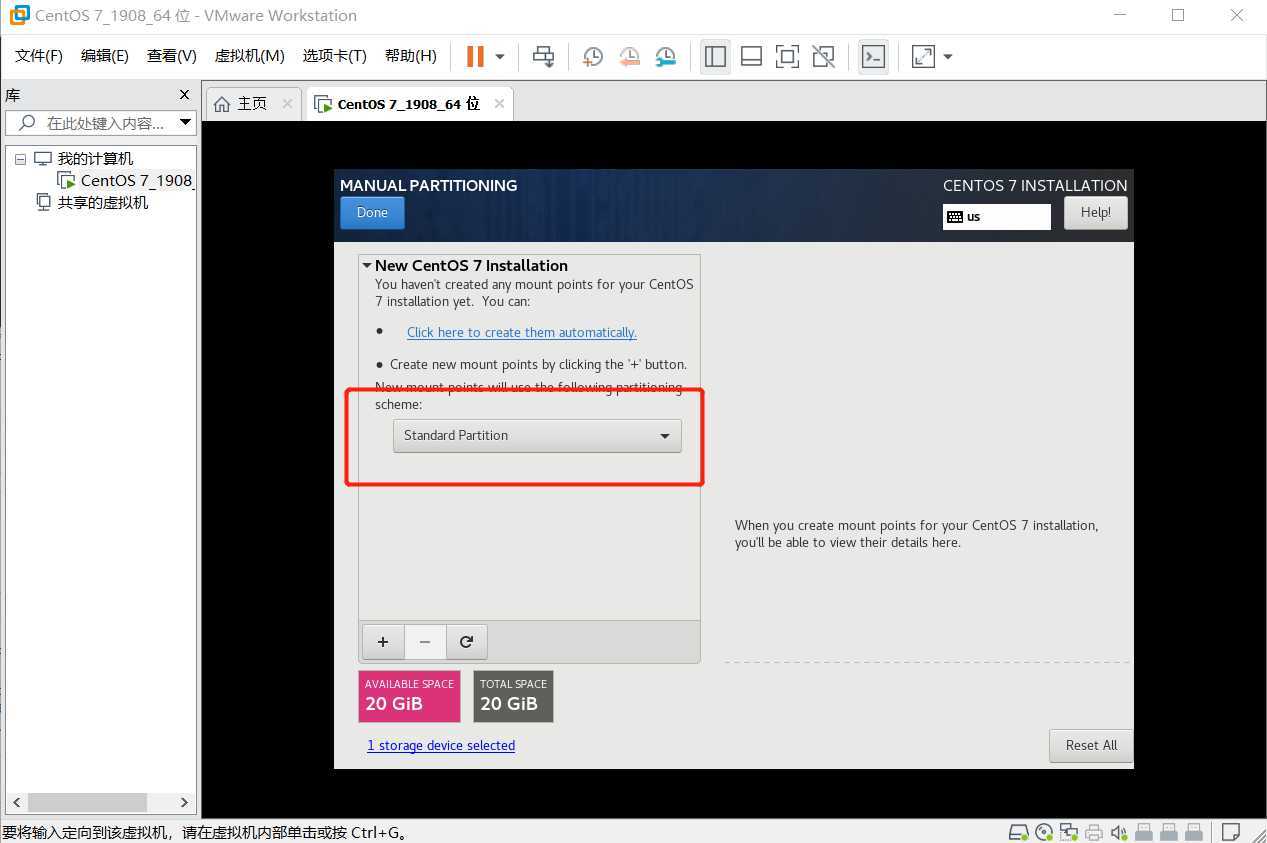This screenshot has height=843, width=1267.
Task: Click here to create them automatically link
Action: (x=521, y=332)
